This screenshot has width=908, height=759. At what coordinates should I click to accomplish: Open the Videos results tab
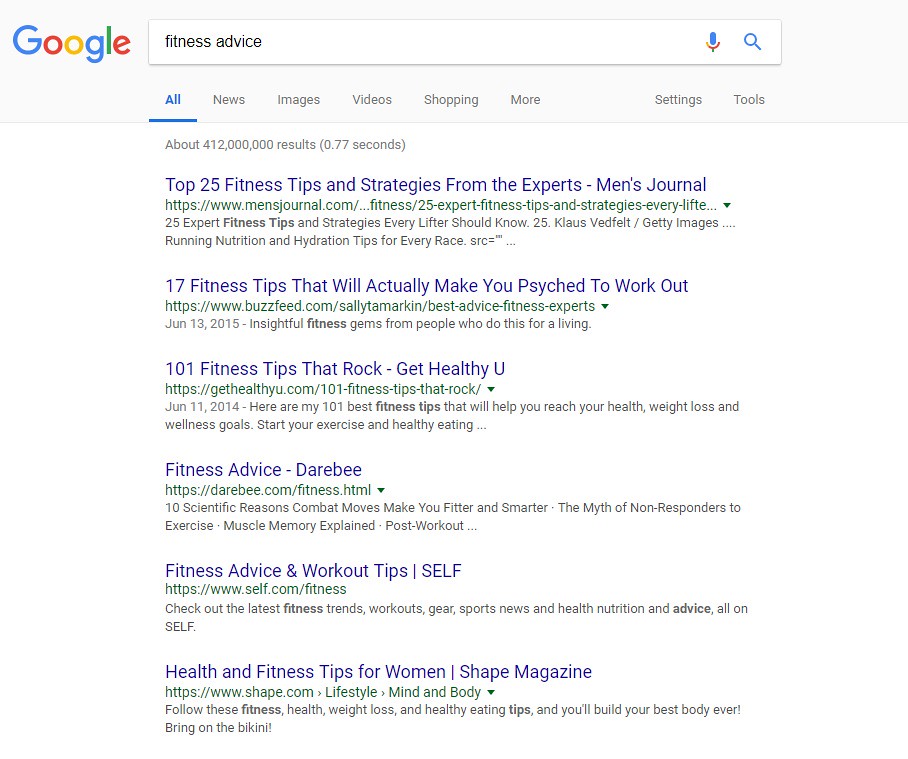coord(372,100)
